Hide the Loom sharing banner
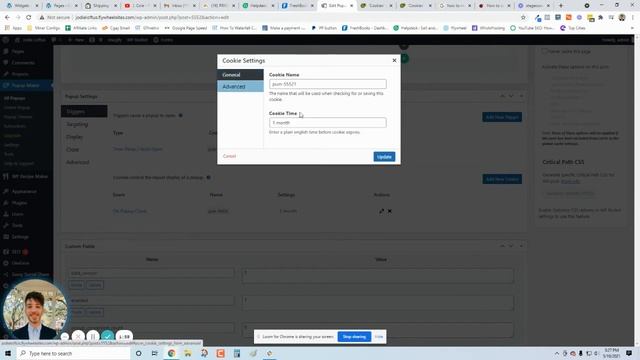Image resolution: width=640 pixels, height=360 pixels. [379, 337]
